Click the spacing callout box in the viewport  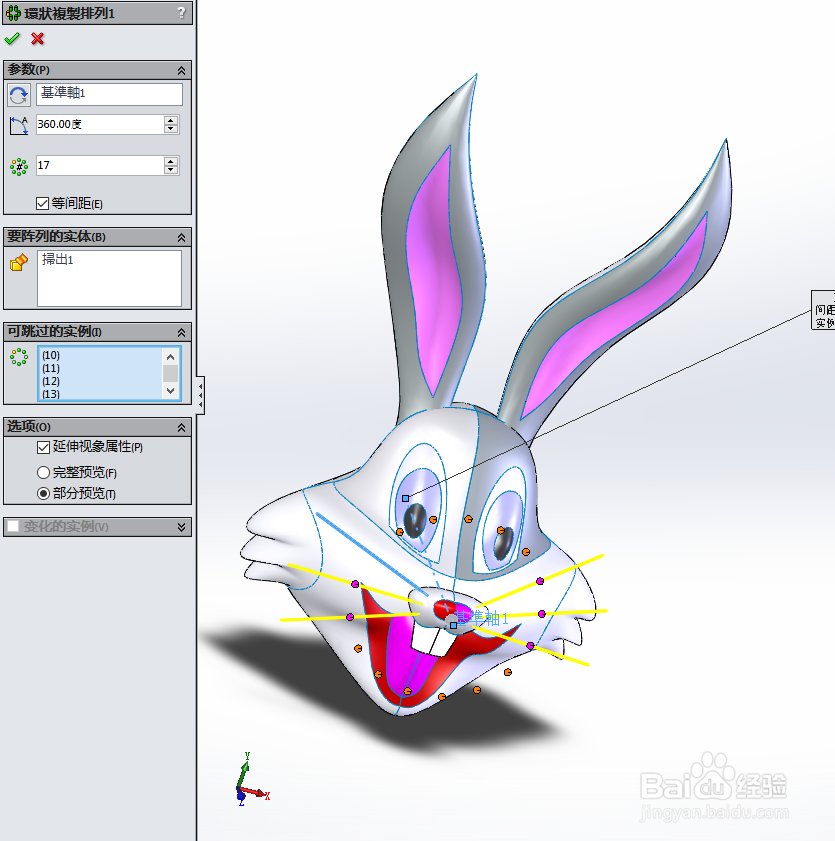click(823, 310)
